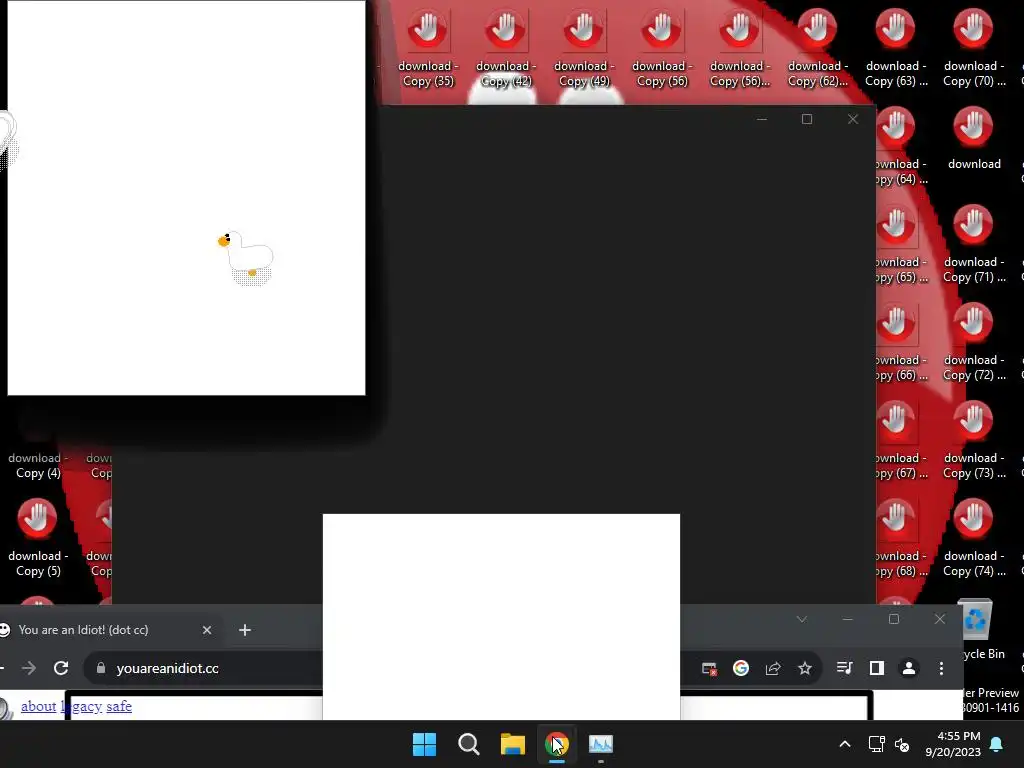The image size is (1024, 768).
Task: View site info lock icon
Action: (101, 668)
